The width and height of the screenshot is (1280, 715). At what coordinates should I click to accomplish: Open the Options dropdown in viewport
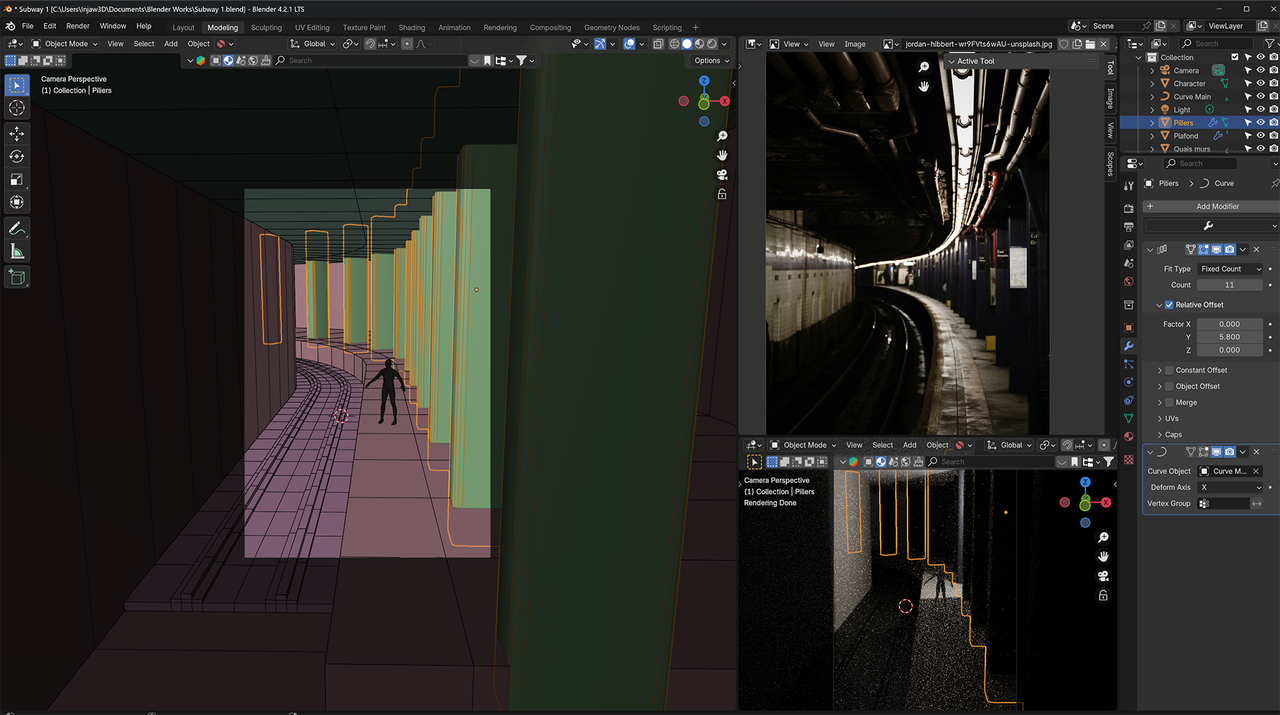tap(711, 61)
